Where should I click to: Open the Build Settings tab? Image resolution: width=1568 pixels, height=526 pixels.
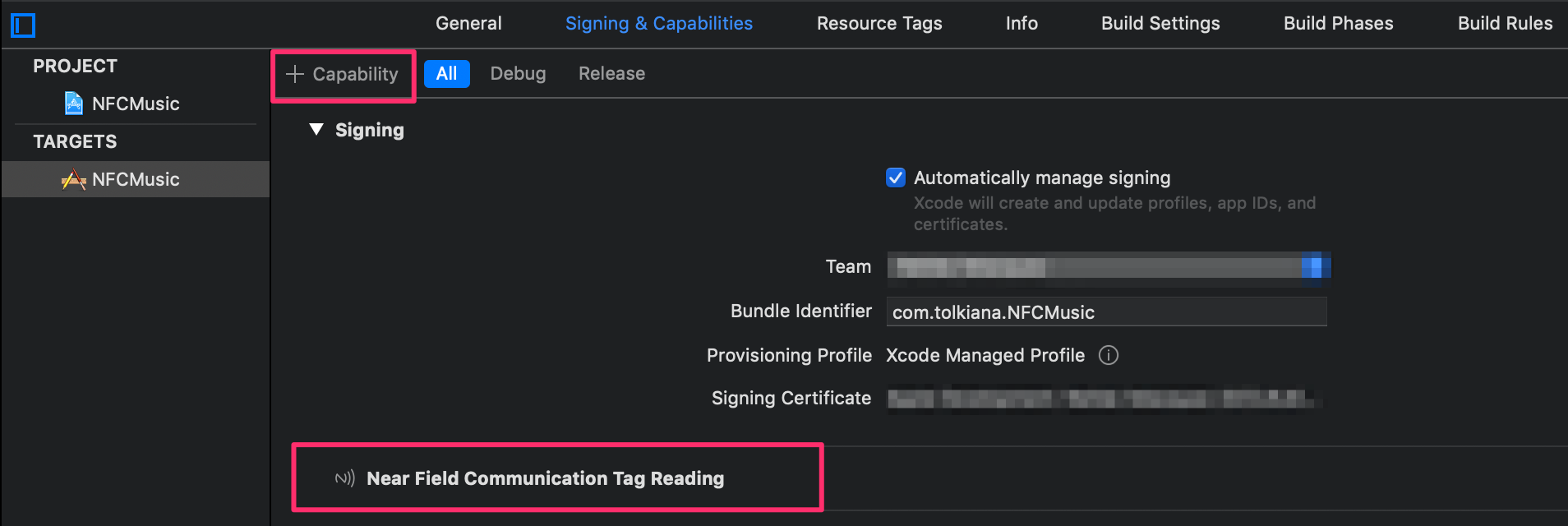coord(1160,23)
